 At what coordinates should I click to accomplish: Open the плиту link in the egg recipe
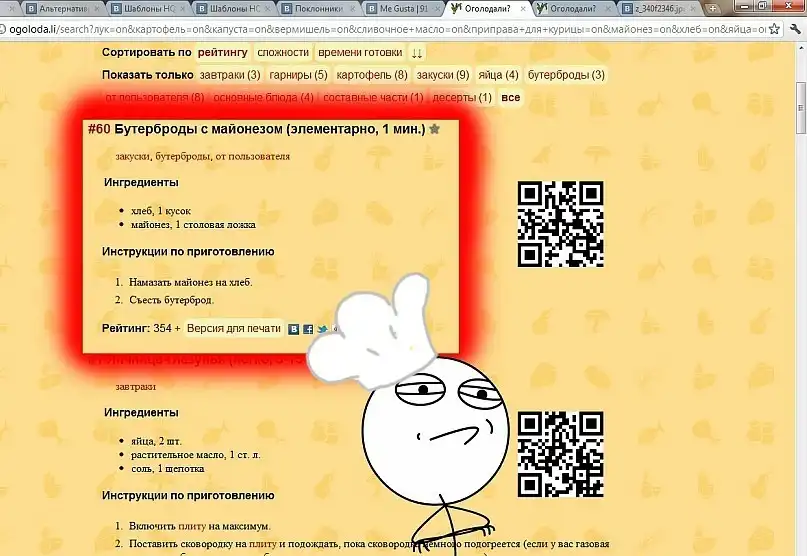point(192,526)
